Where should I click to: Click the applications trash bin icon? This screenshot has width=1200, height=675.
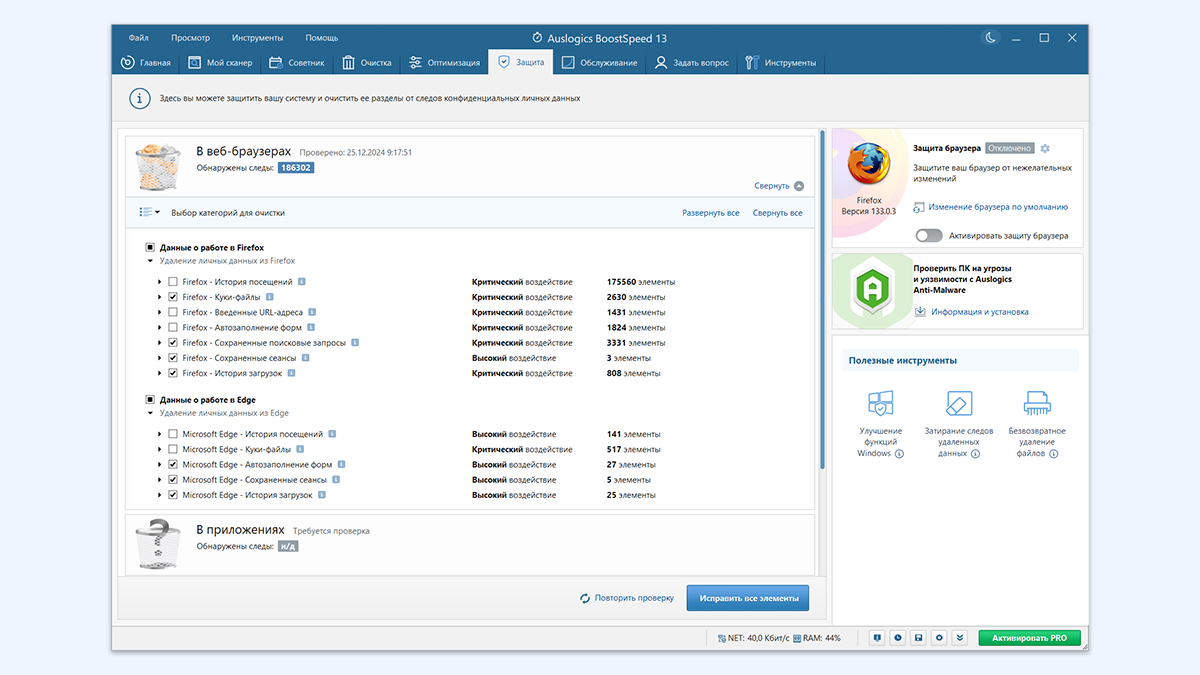pos(158,544)
